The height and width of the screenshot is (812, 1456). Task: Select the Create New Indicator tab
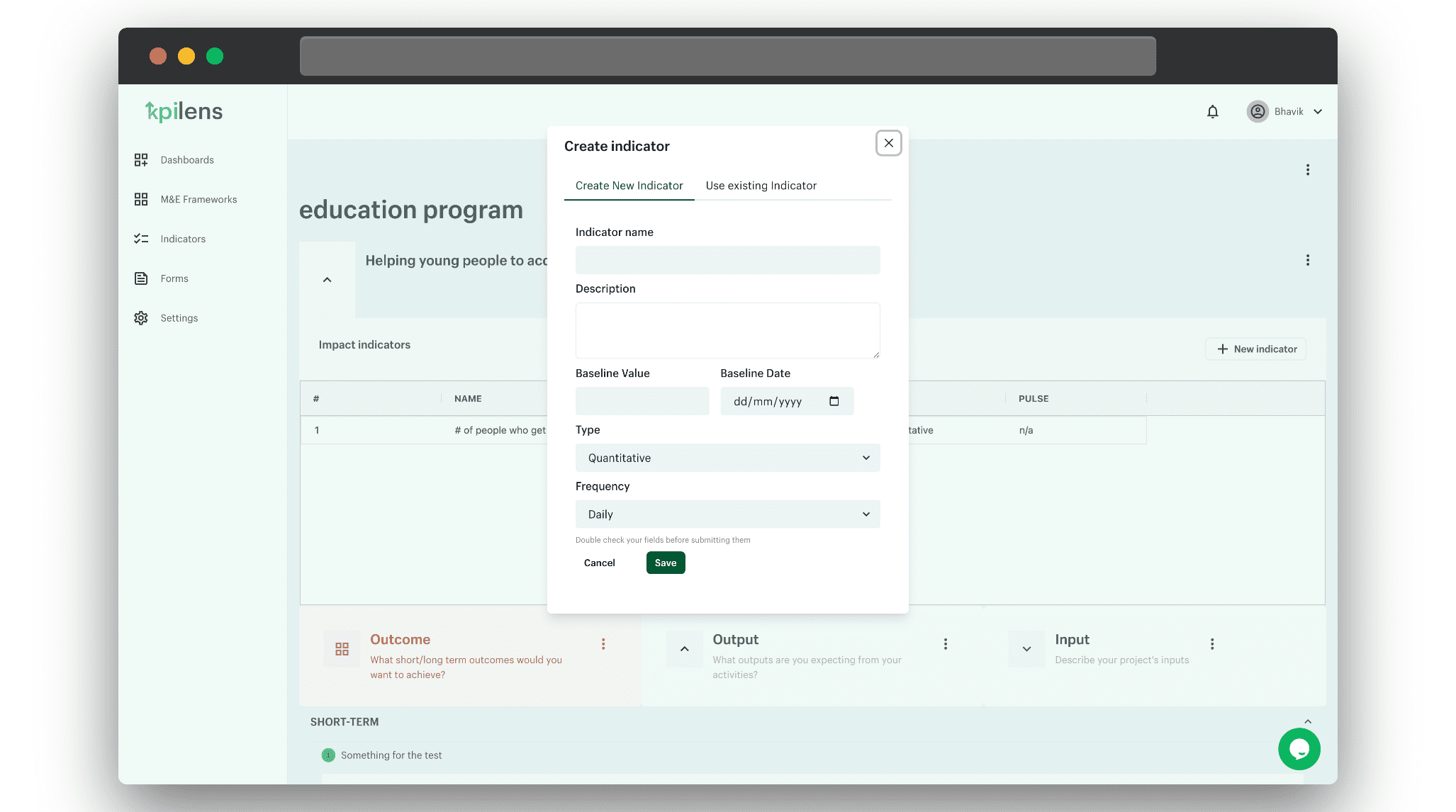[x=629, y=186]
